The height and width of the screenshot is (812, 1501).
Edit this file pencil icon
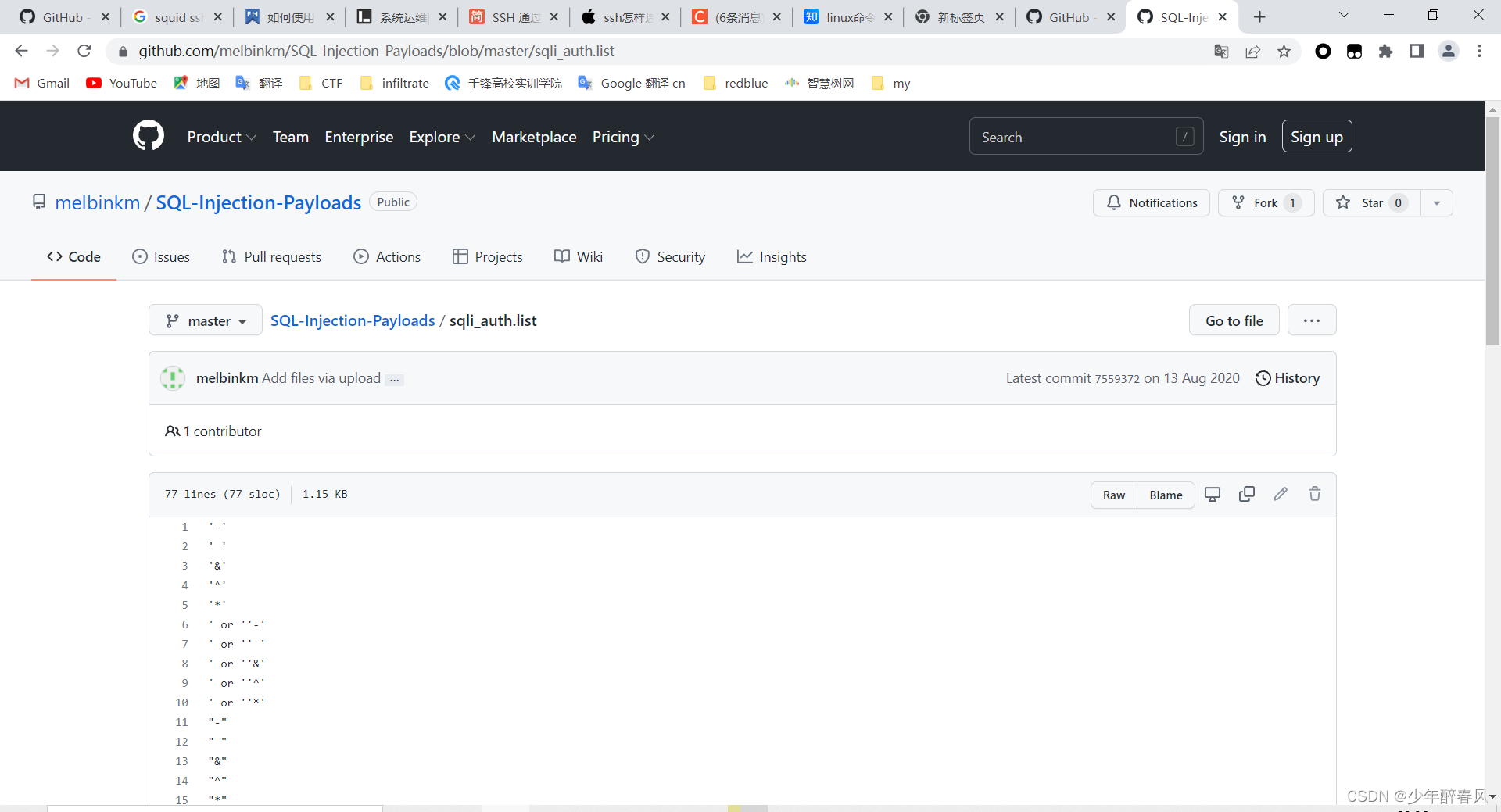tap(1281, 494)
